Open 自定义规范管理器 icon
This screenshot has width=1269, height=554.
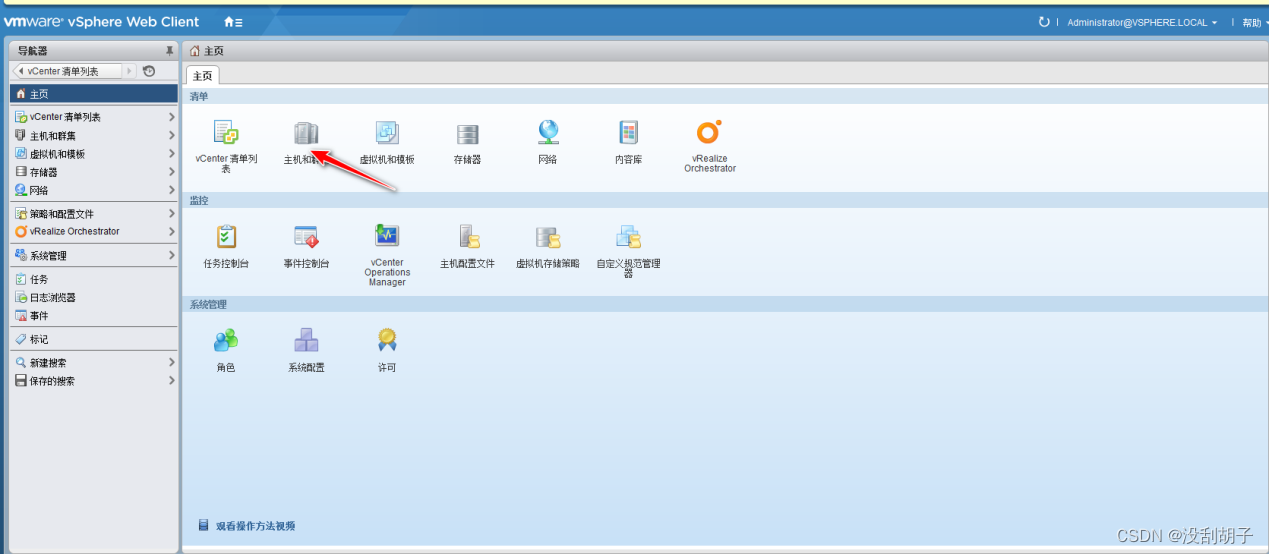628,237
